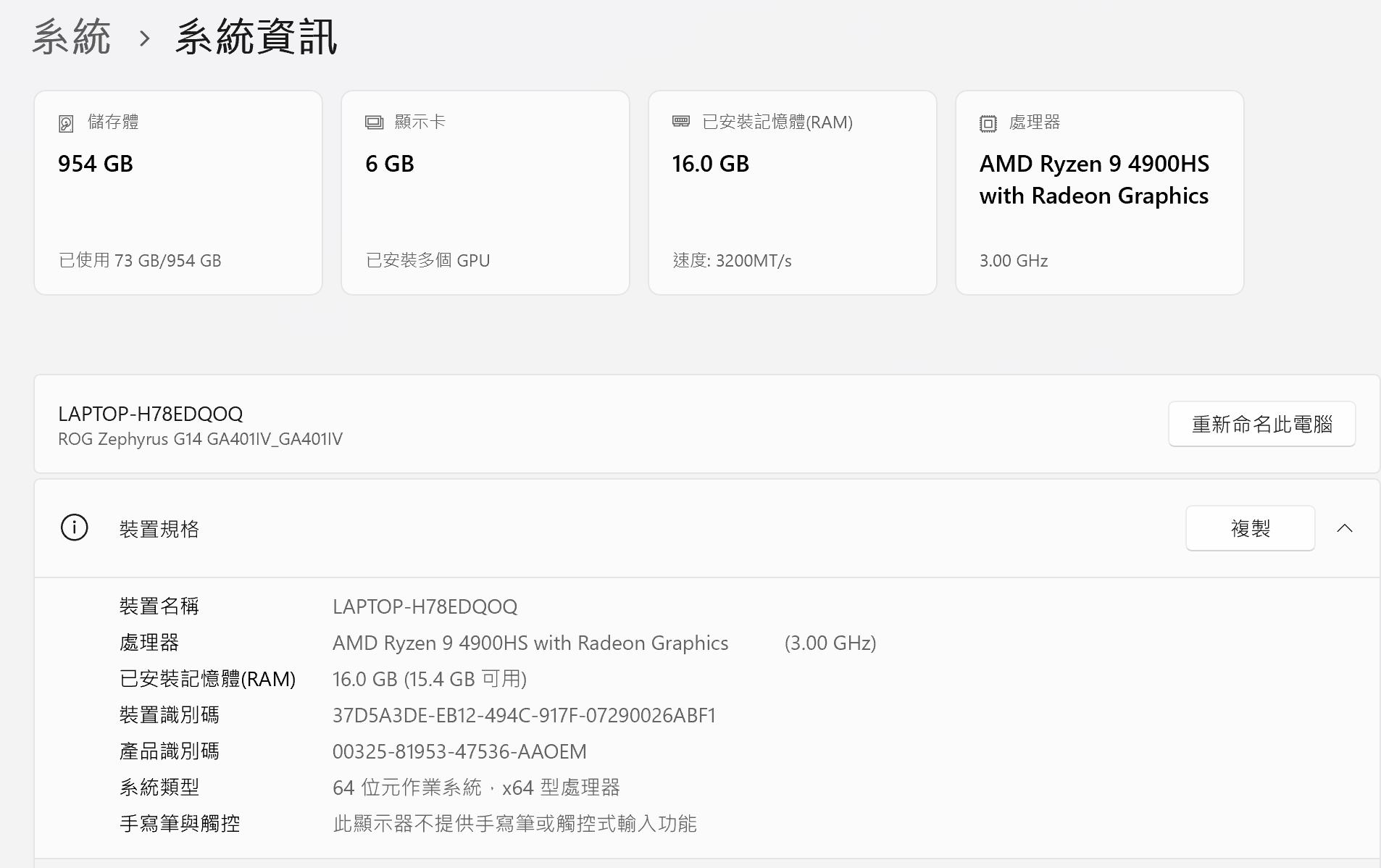The height and width of the screenshot is (868, 1381).
Task: Select the 16.0 GB RAM card
Action: pyautogui.click(x=793, y=193)
